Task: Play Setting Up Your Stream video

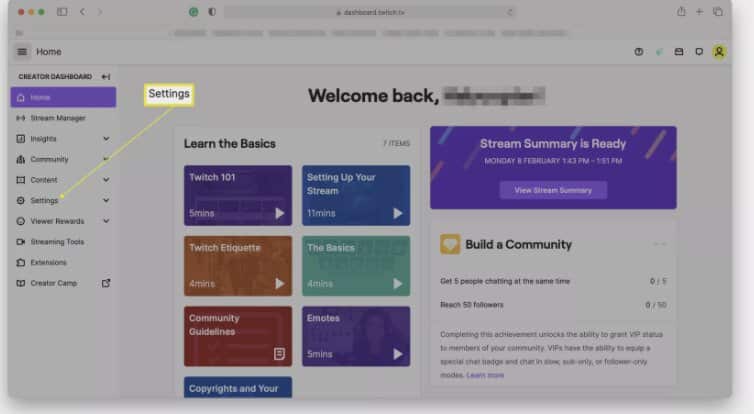Action: click(x=398, y=213)
